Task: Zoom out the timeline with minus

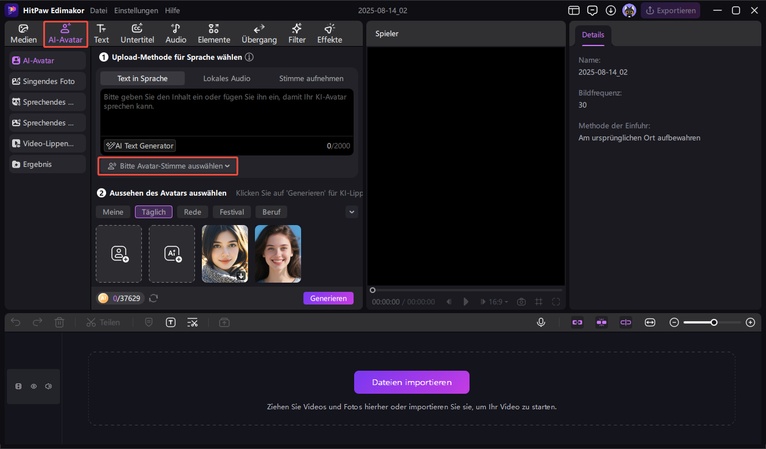Action: 674,322
